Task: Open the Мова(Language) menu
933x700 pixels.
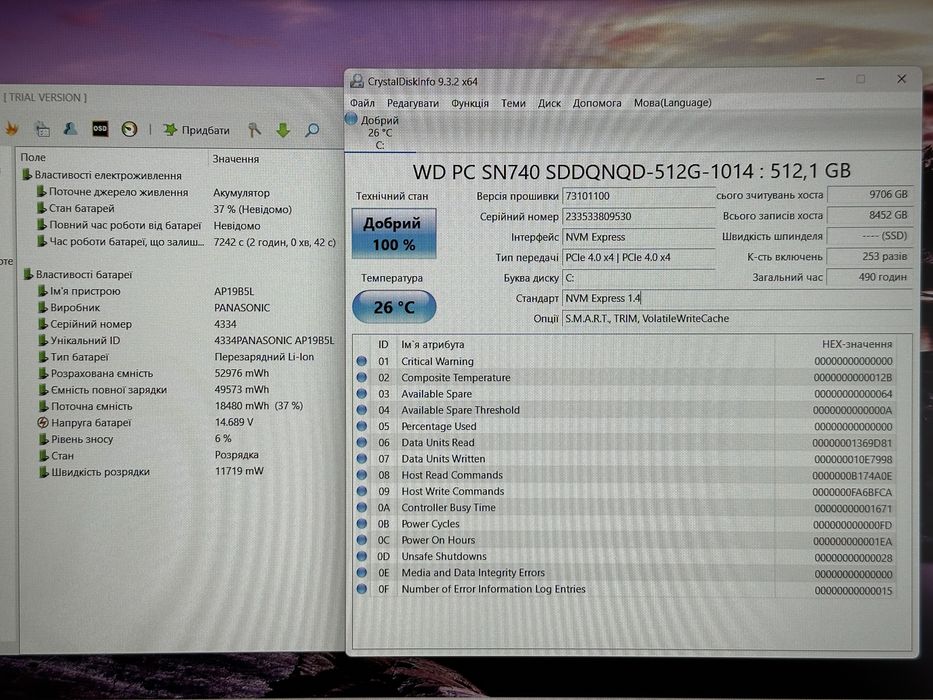Action: [x=672, y=103]
